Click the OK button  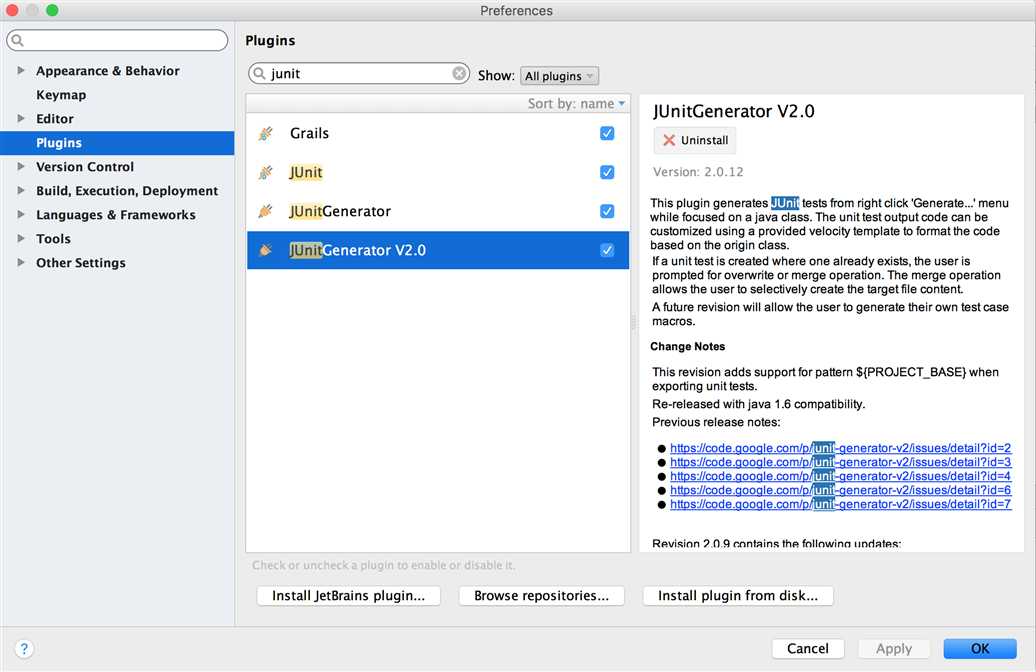[x=980, y=649]
